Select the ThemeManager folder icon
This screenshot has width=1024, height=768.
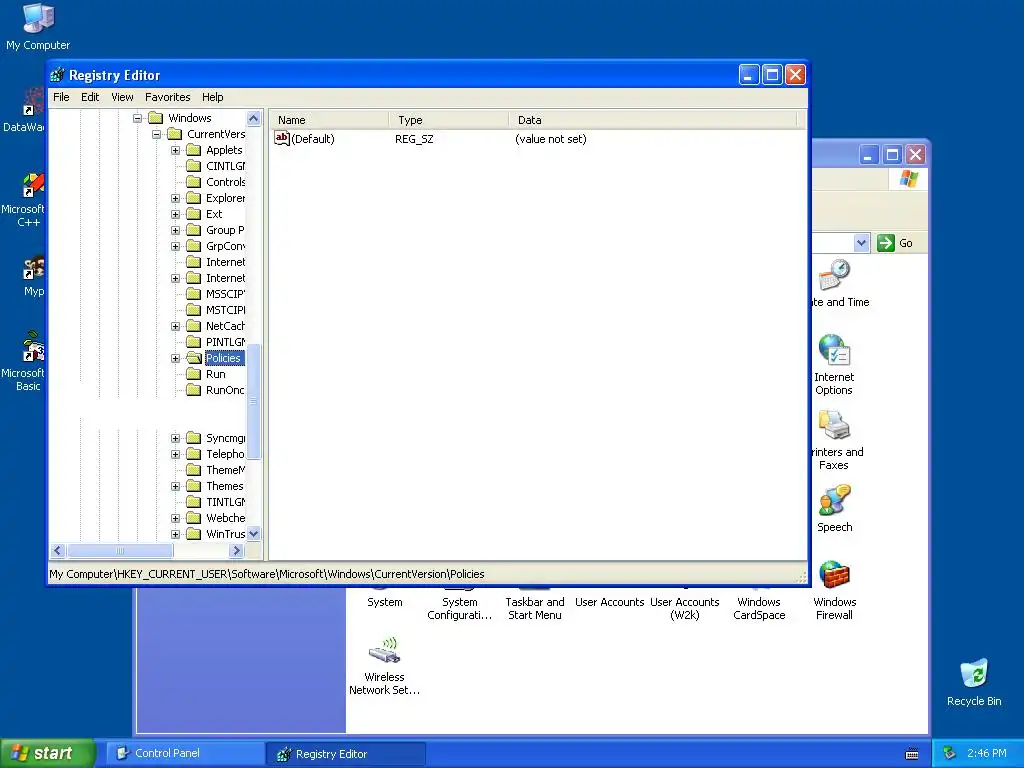(193, 470)
